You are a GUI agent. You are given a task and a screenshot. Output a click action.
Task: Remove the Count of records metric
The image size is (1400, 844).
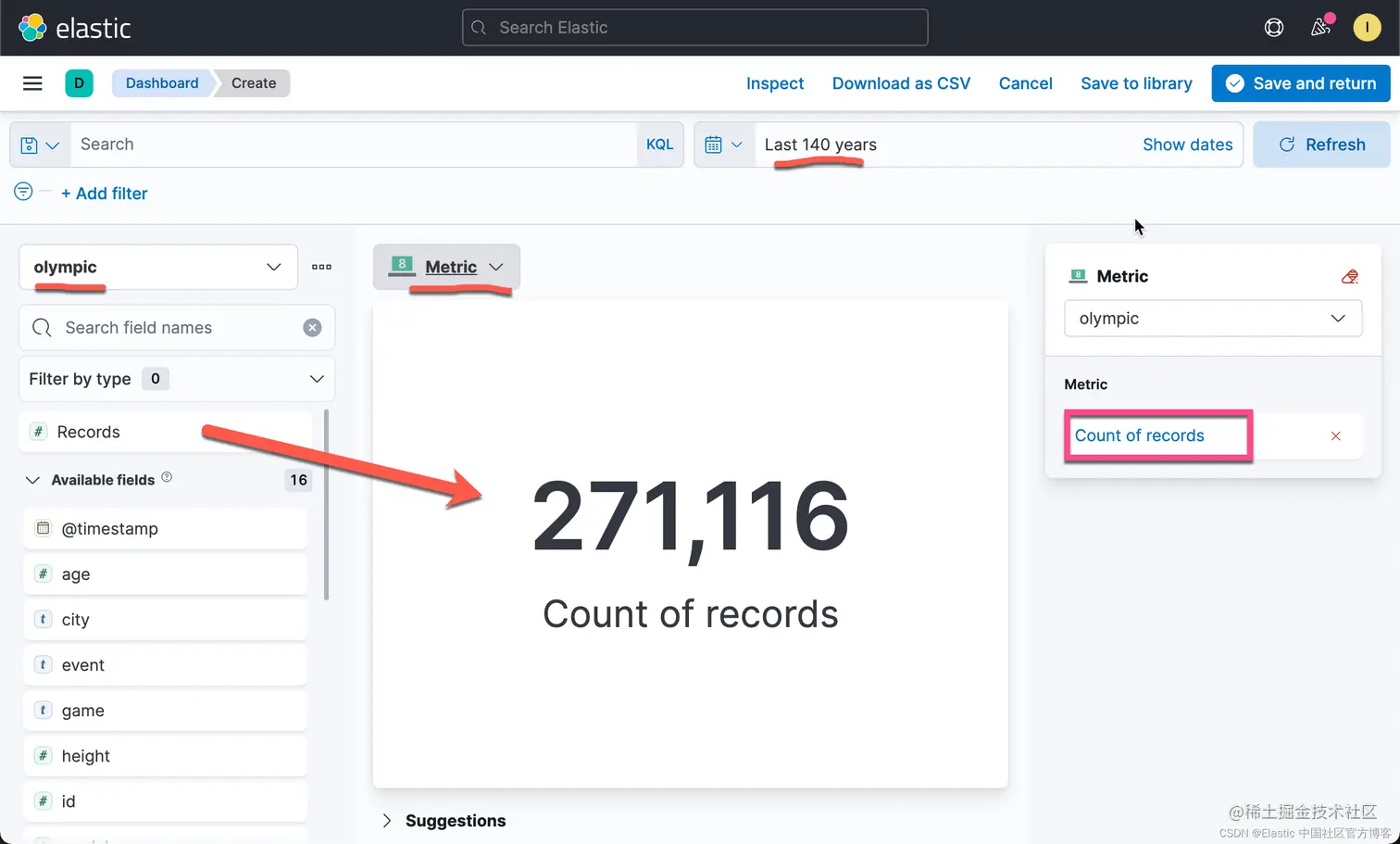(1335, 436)
